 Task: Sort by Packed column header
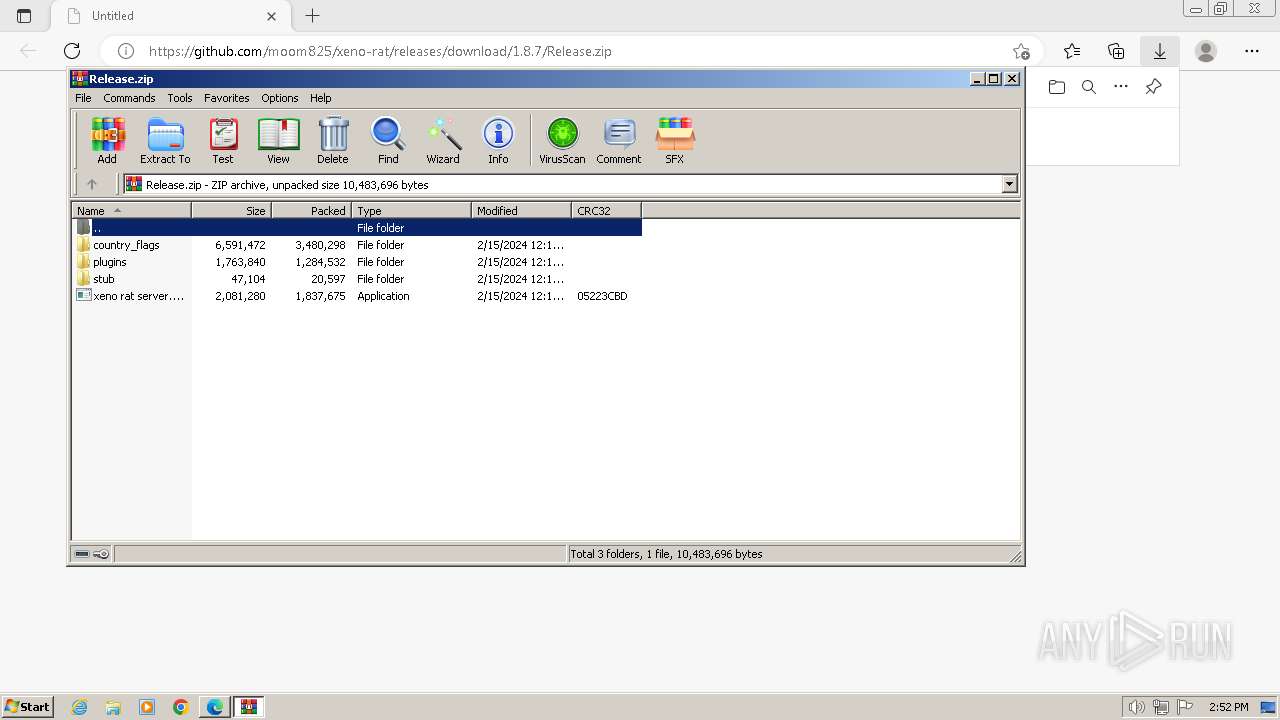tap(311, 210)
